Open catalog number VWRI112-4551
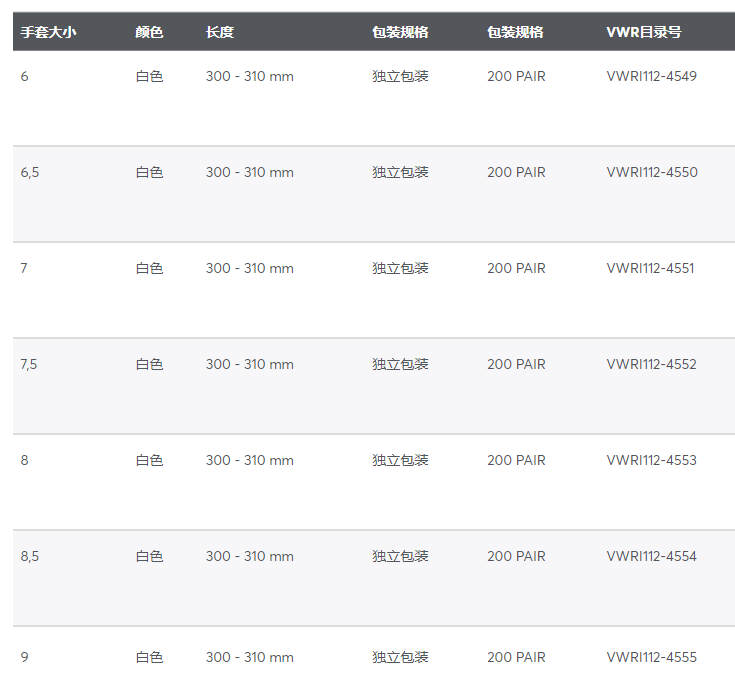 pyautogui.click(x=650, y=268)
